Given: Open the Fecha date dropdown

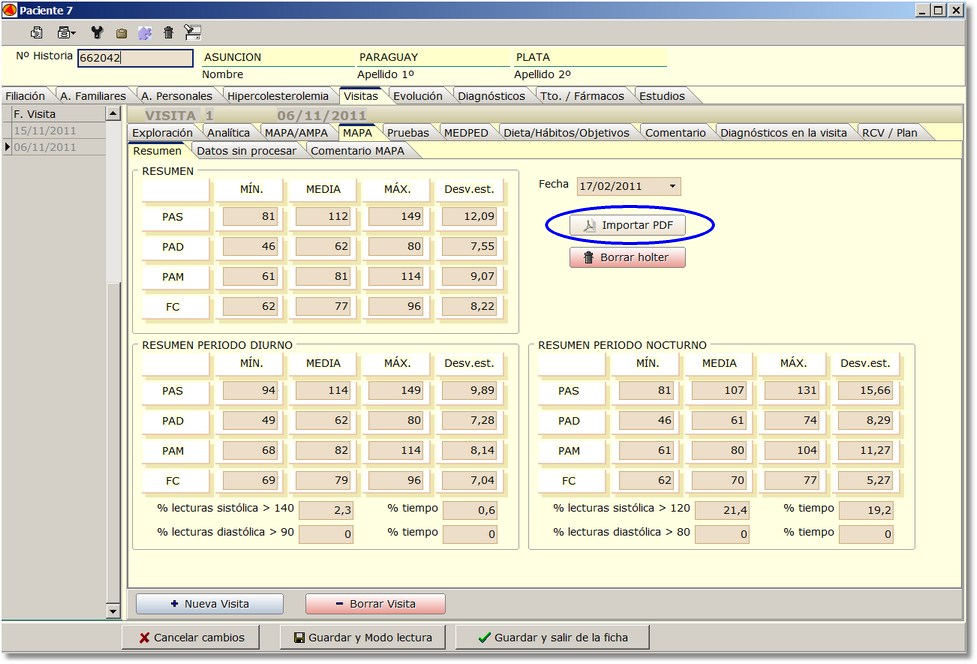Looking at the screenshot, I should click(x=672, y=186).
